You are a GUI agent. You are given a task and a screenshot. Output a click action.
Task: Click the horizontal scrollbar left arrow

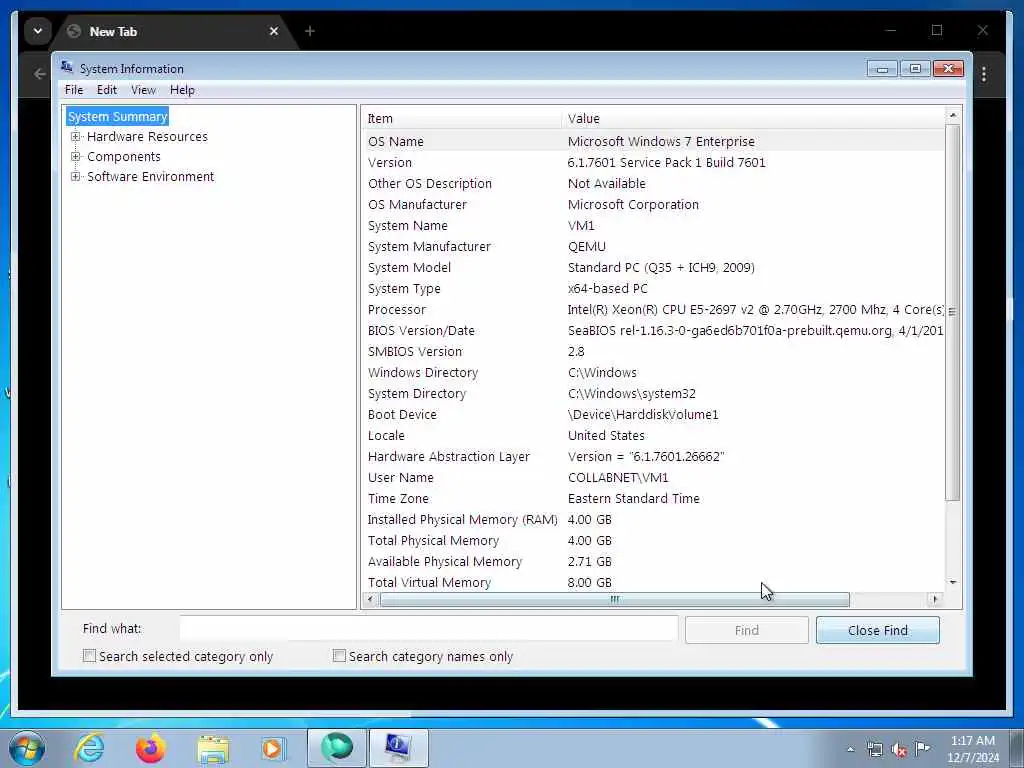[371, 599]
